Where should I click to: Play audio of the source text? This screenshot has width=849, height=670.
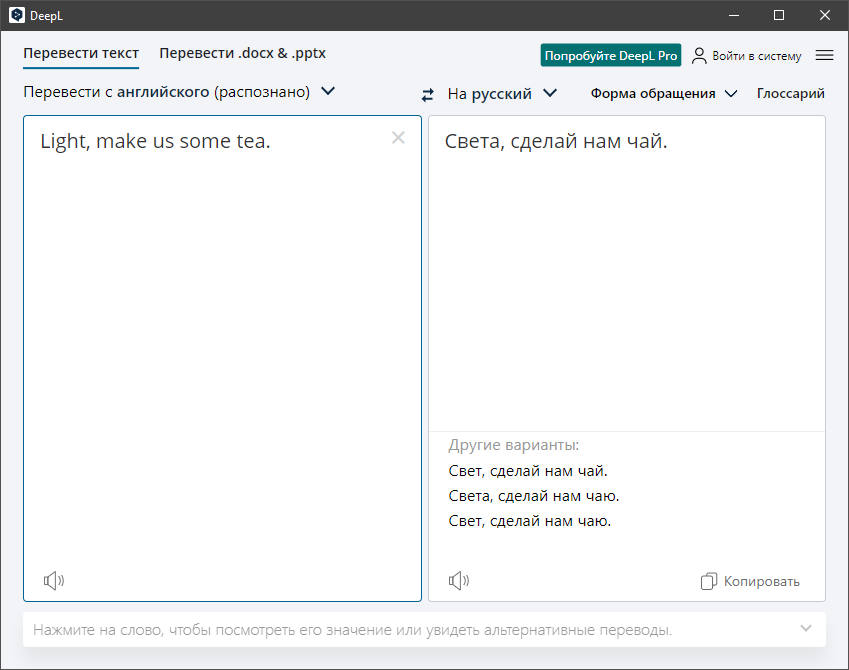coord(54,580)
